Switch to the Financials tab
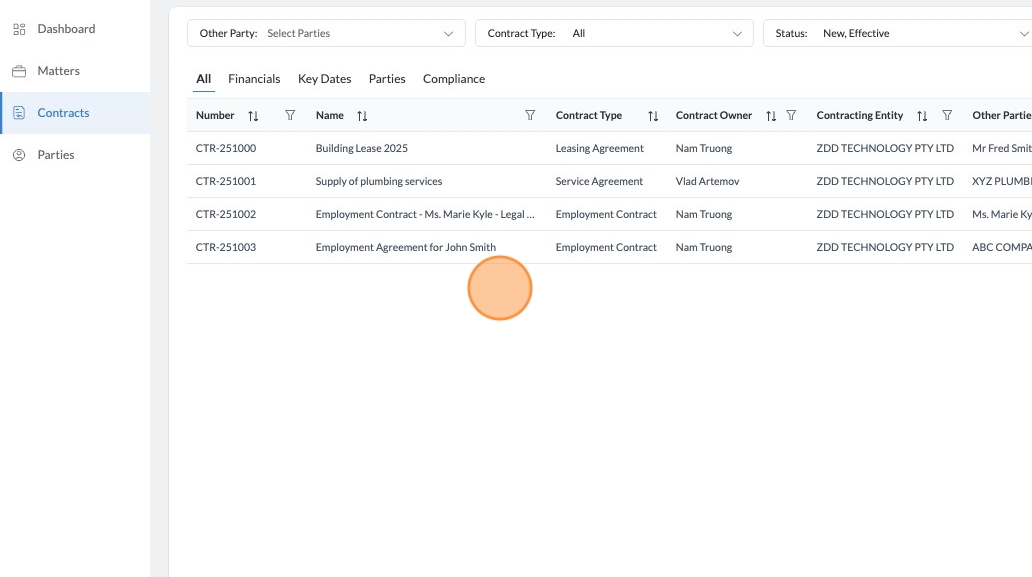Image resolution: width=1032 pixels, height=577 pixels. pyautogui.click(x=254, y=79)
